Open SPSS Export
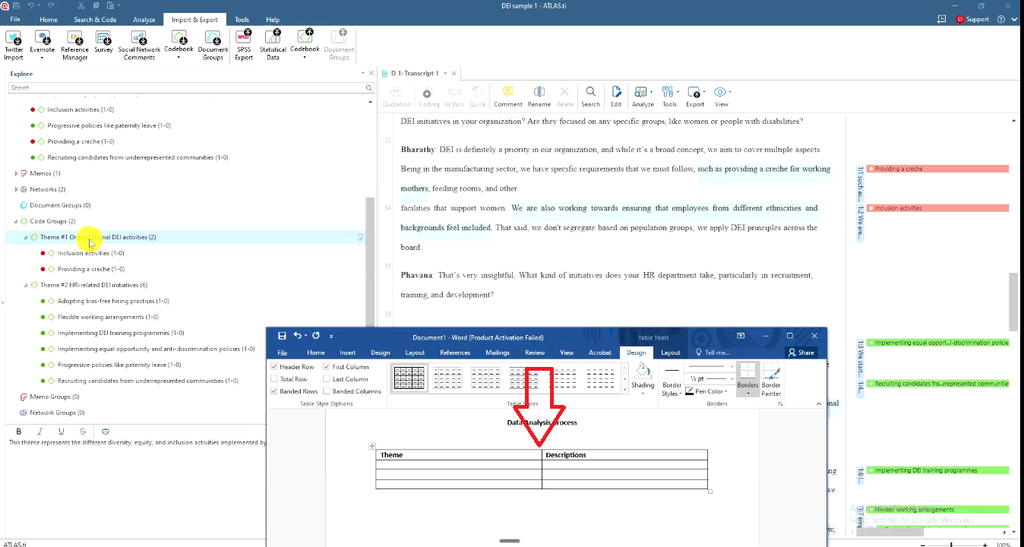The height and width of the screenshot is (547, 1024). 244,44
